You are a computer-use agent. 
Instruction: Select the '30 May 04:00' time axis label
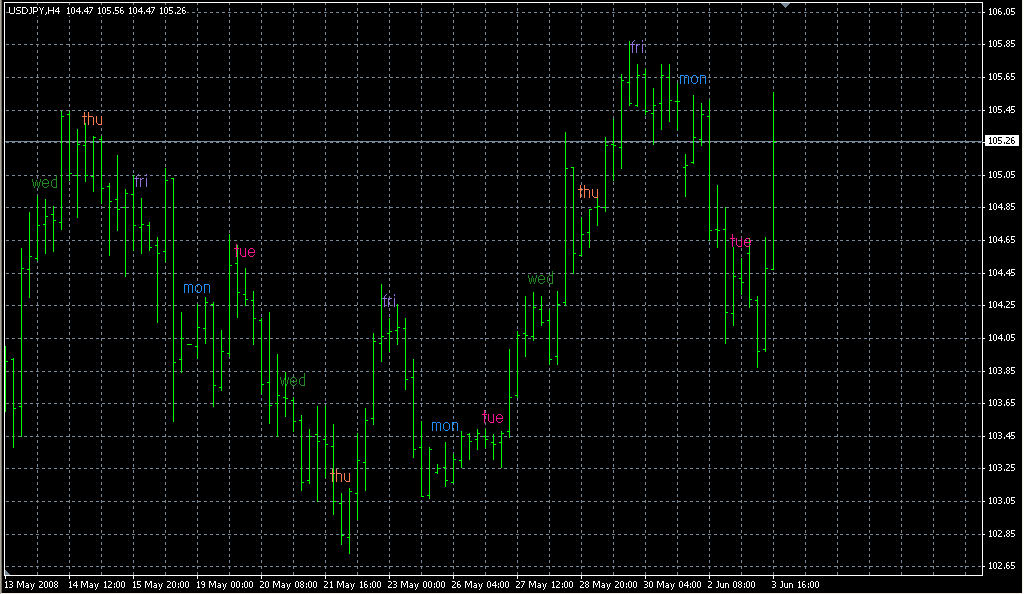coord(671,584)
